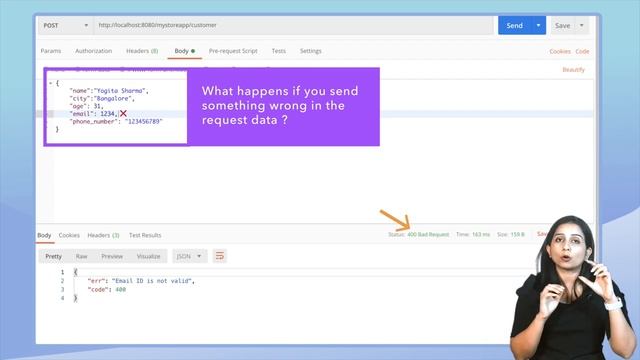Viewport: 640px width, 360px height.
Task: Click the Code link
Action: click(x=582, y=51)
